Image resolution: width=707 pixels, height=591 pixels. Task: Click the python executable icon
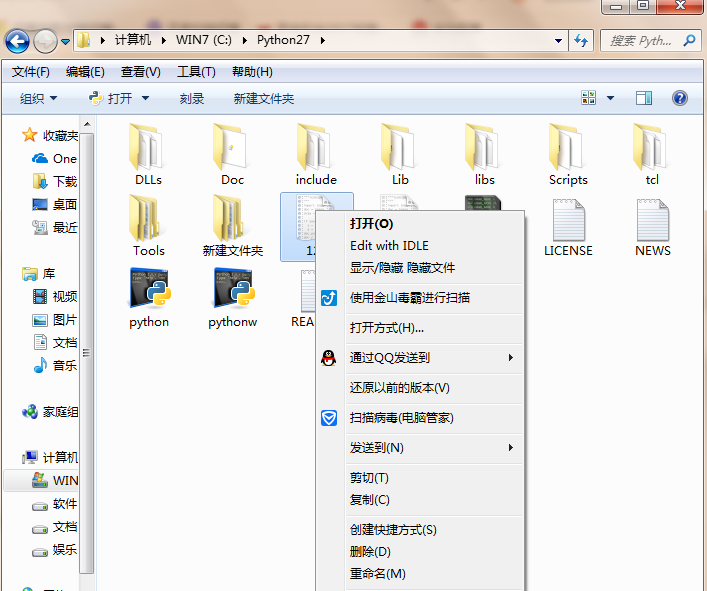[149, 290]
